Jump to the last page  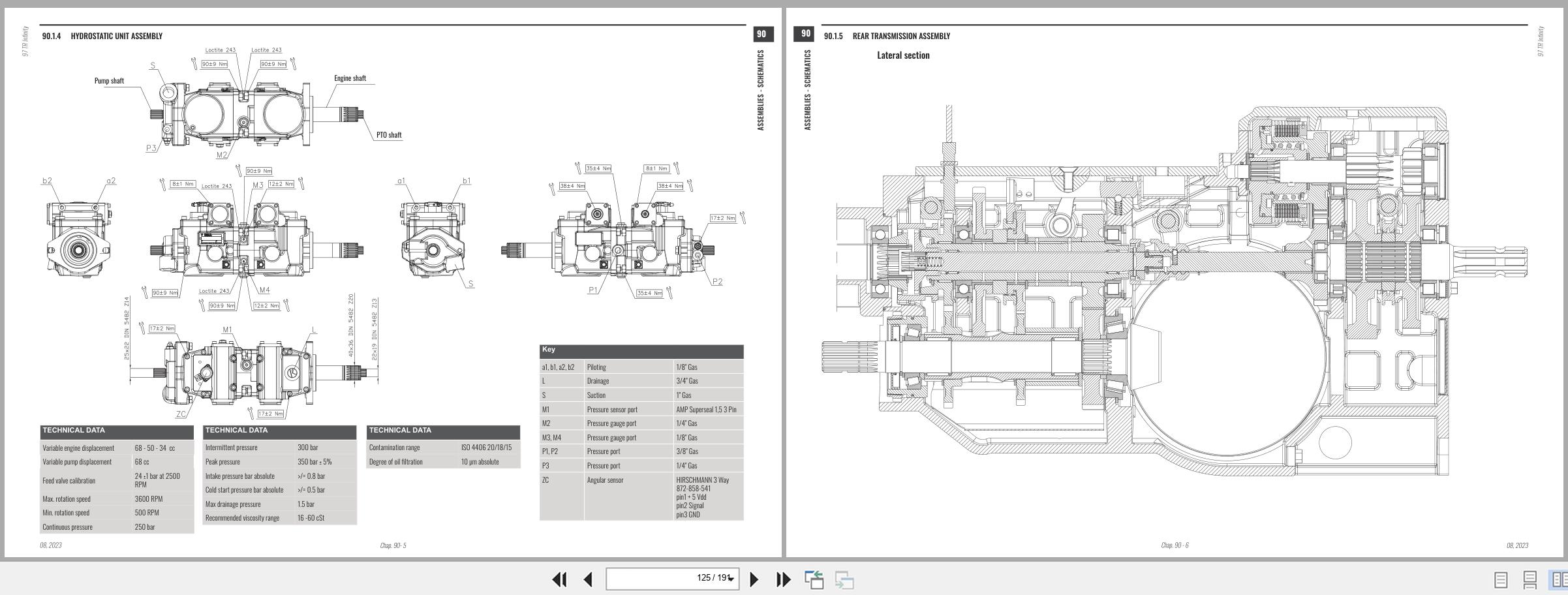click(783, 579)
